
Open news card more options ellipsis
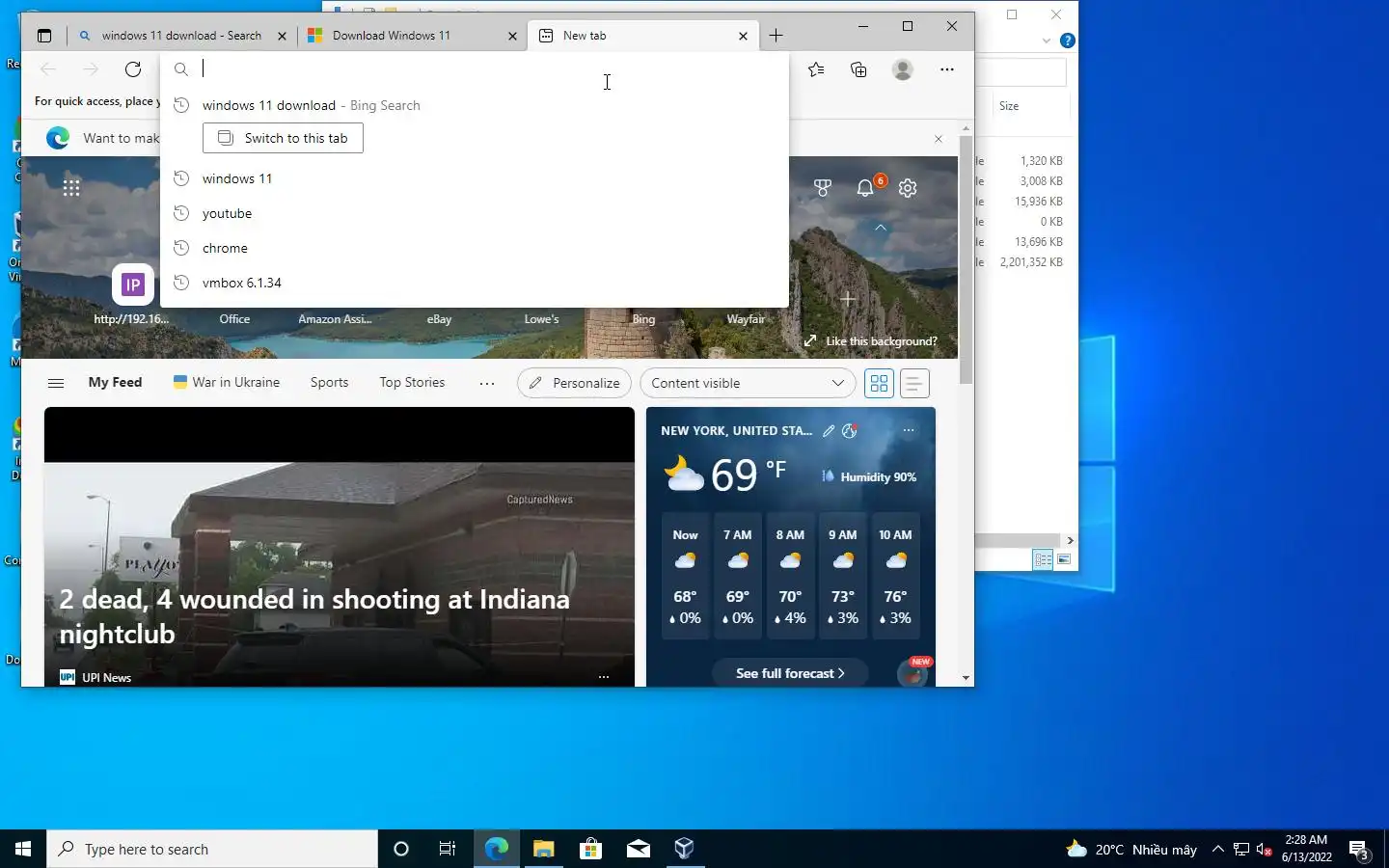tap(604, 677)
